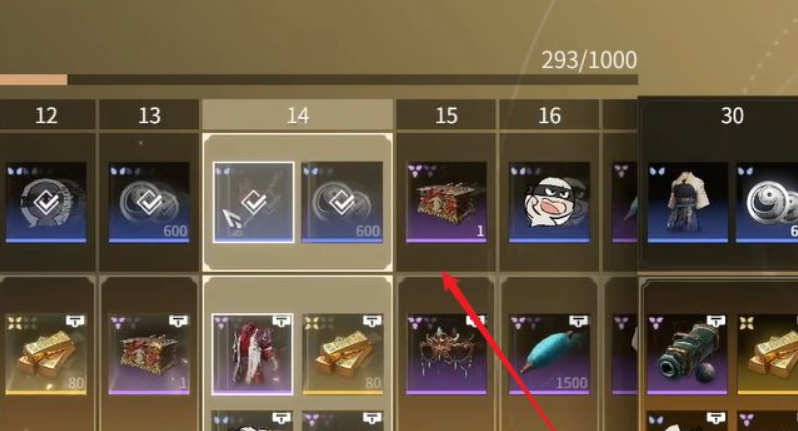Image resolution: width=798 pixels, height=431 pixels.
Task: Select the level 15 column header
Action: click(446, 115)
